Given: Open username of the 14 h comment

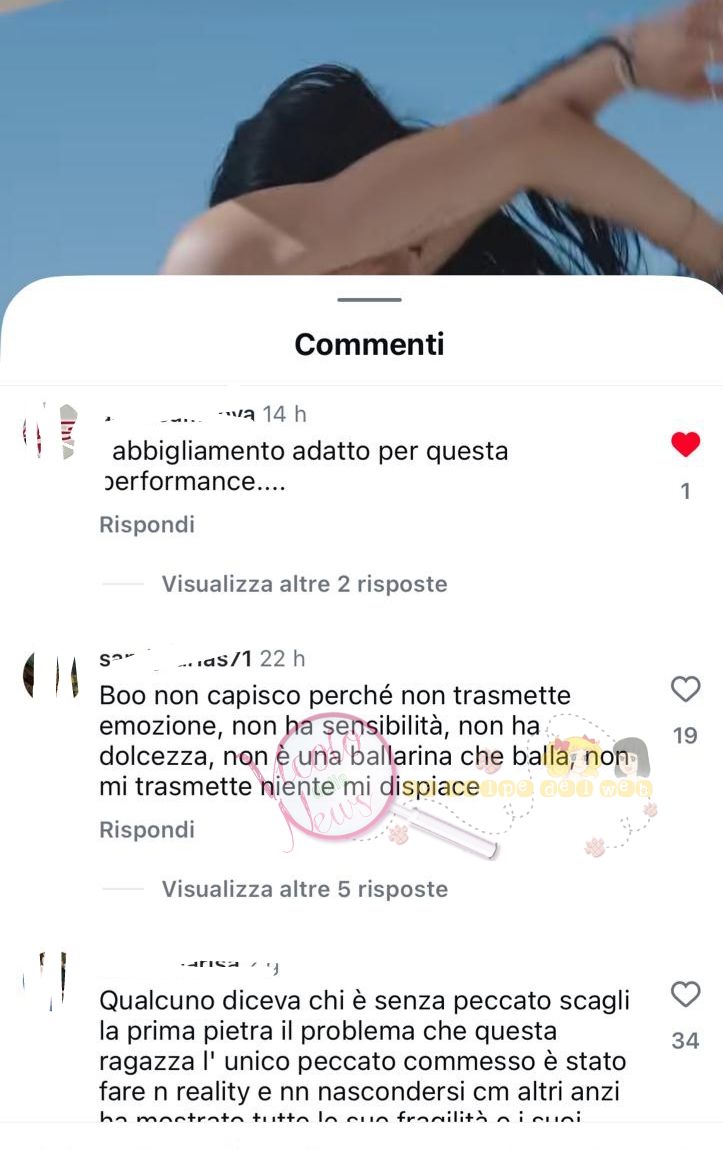Looking at the screenshot, I should [180, 414].
